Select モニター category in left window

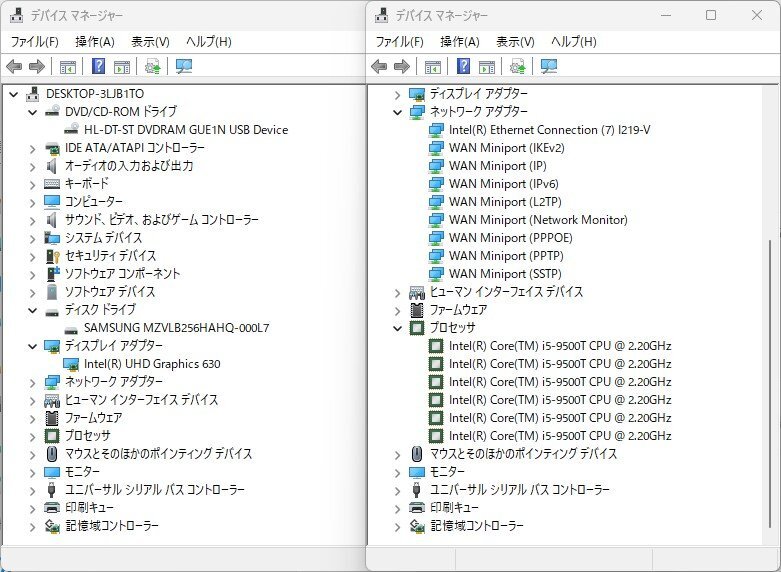click(82, 471)
